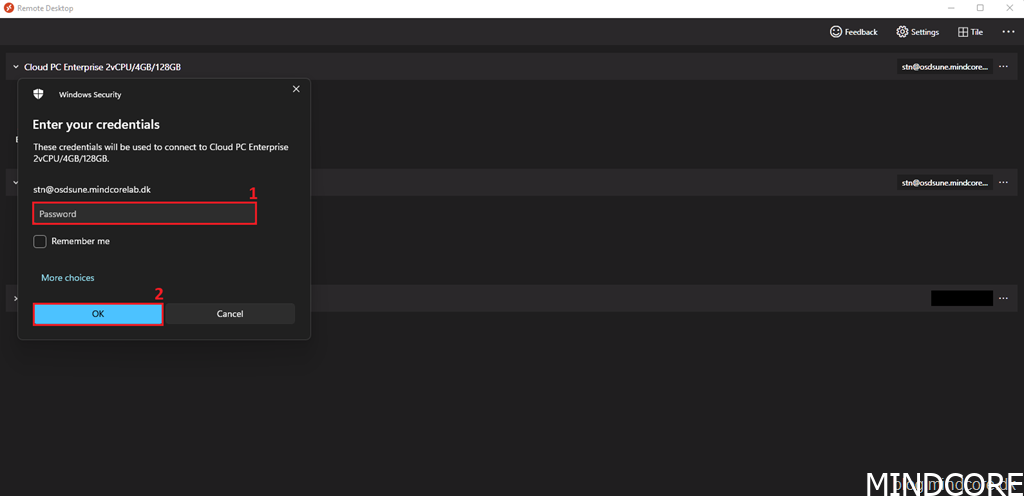Cancel the credentials prompt

click(x=230, y=314)
